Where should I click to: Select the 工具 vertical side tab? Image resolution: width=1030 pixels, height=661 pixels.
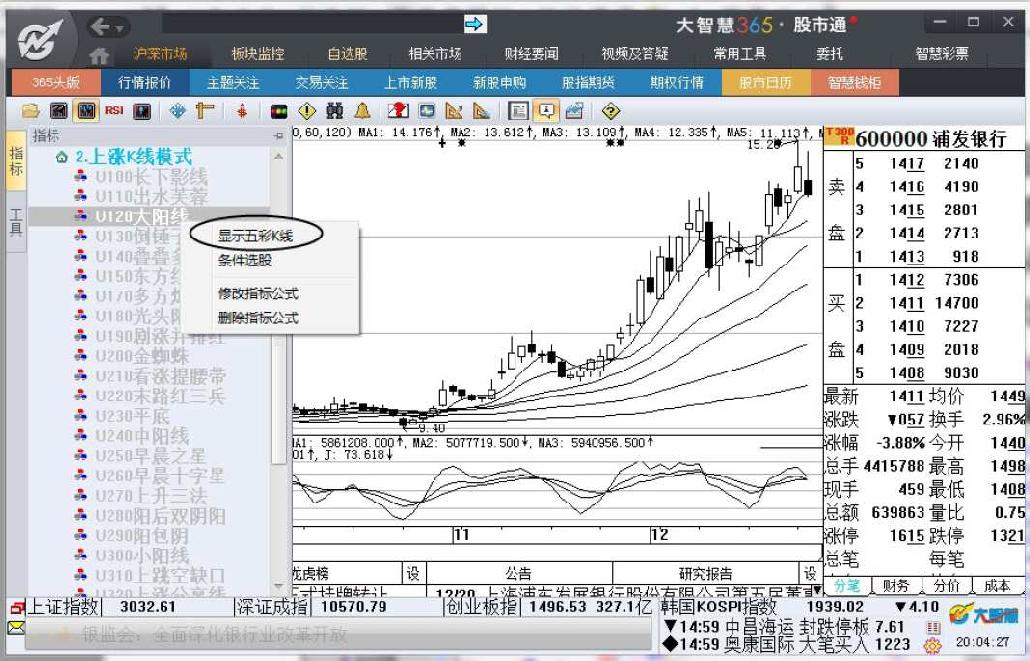(16, 222)
